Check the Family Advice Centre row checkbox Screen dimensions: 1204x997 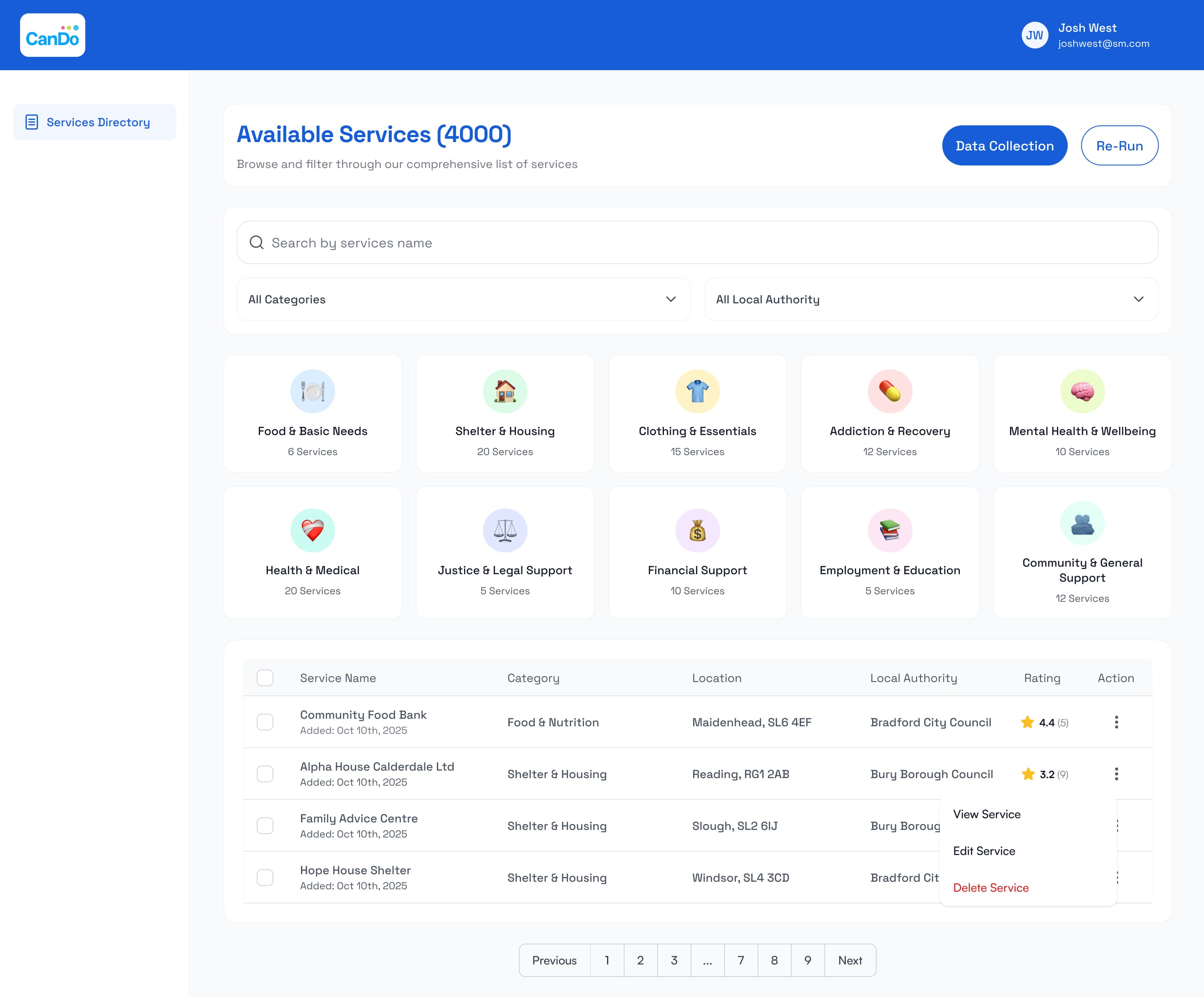pos(265,826)
